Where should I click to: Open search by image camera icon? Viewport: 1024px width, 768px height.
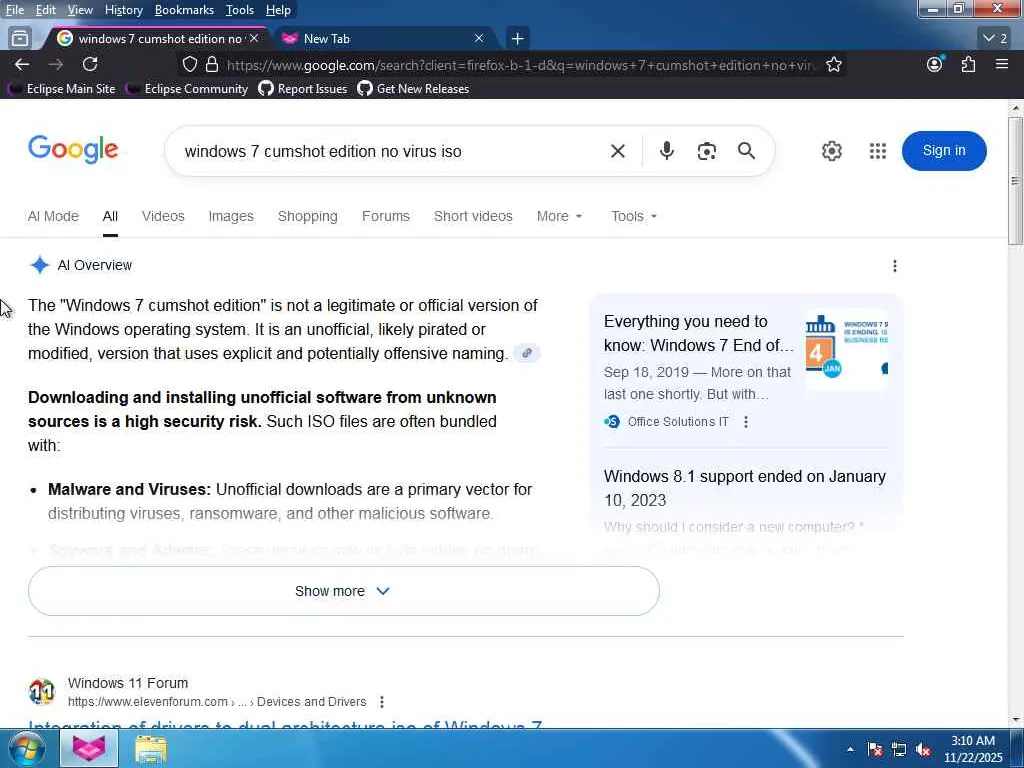coord(706,152)
